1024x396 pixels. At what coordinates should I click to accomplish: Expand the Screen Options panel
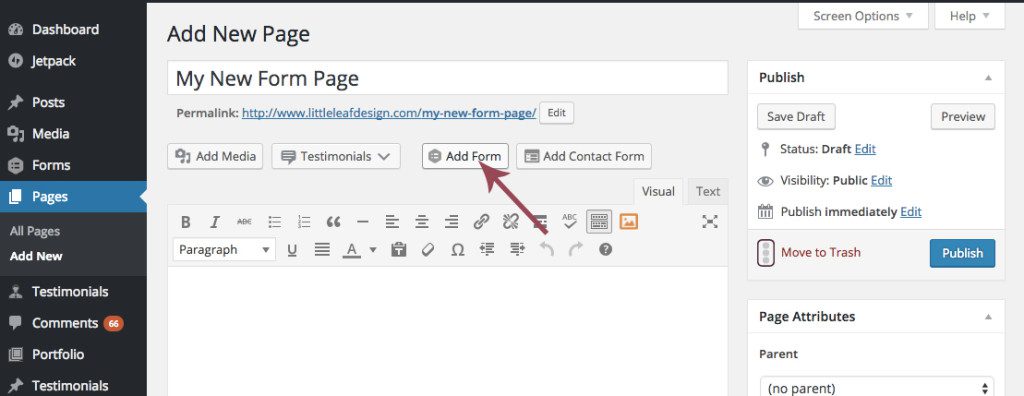click(863, 16)
